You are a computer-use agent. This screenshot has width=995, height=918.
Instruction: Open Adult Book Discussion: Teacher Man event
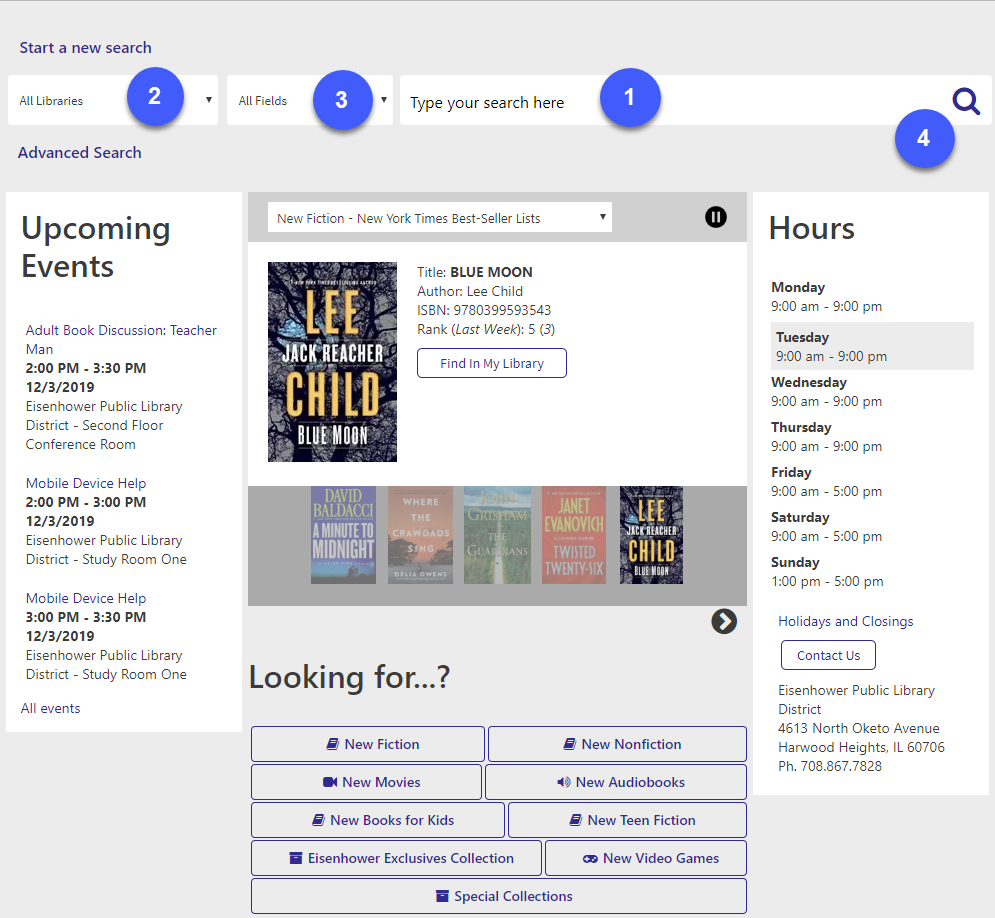tap(121, 339)
